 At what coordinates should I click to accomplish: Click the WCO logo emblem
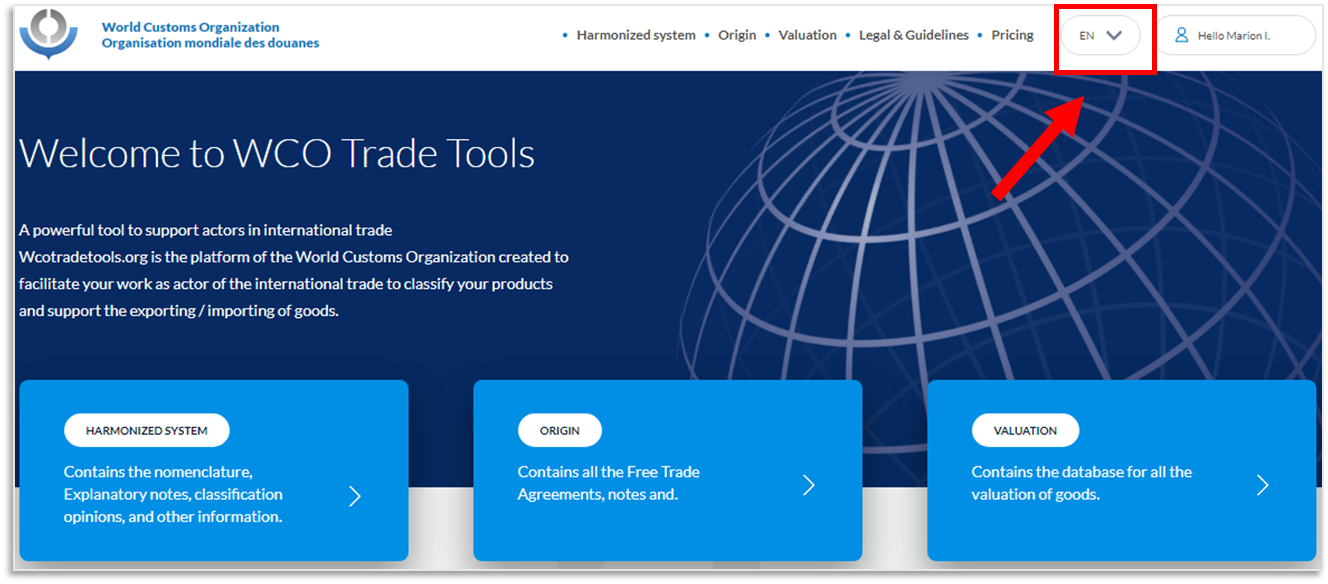48,35
